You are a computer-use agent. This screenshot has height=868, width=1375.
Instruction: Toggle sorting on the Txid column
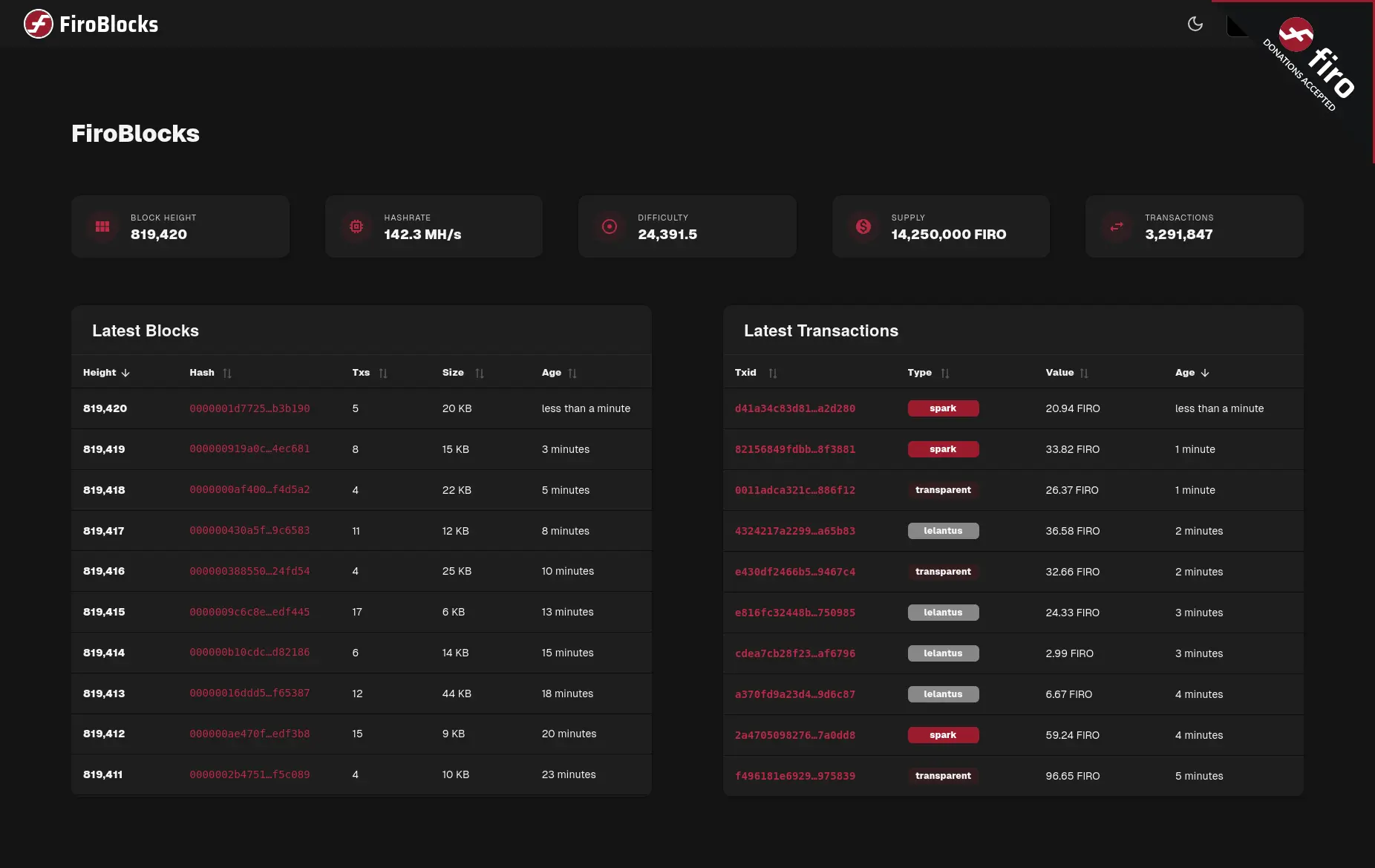(x=755, y=372)
